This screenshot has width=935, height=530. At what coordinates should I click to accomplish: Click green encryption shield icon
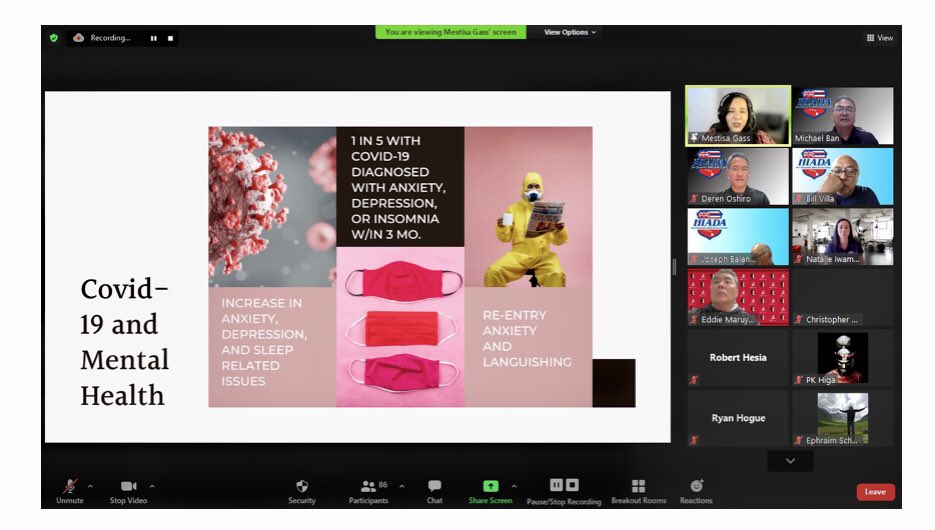tap(54, 38)
